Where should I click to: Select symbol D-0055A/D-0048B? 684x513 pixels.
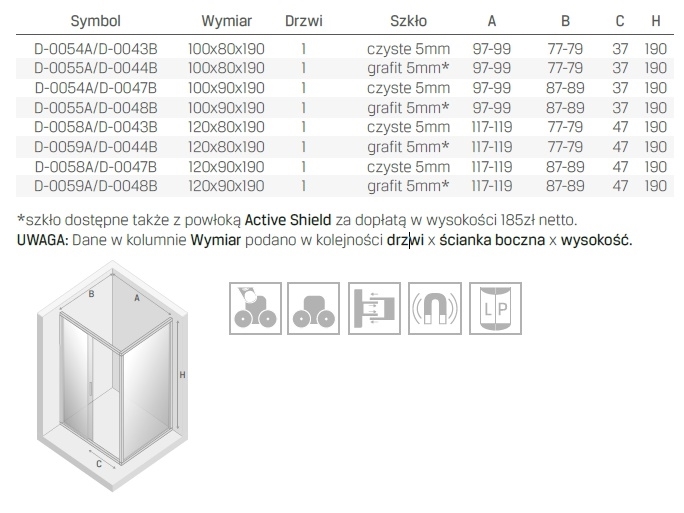tap(96, 108)
